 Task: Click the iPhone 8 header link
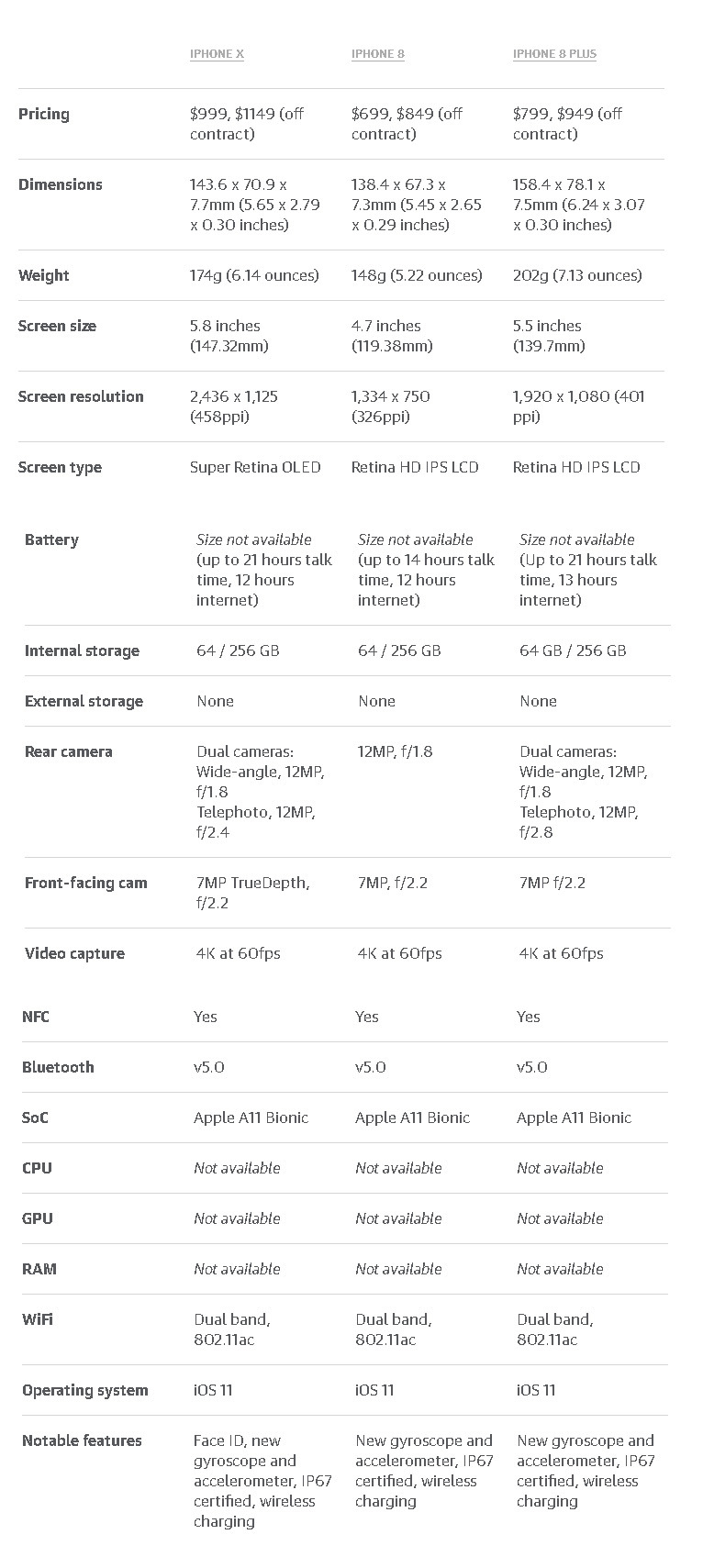click(x=377, y=54)
